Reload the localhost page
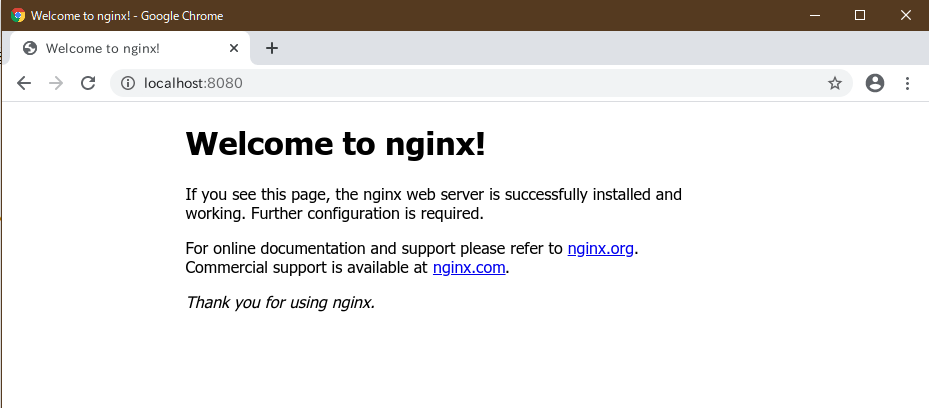The height and width of the screenshot is (408, 929). [x=88, y=83]
